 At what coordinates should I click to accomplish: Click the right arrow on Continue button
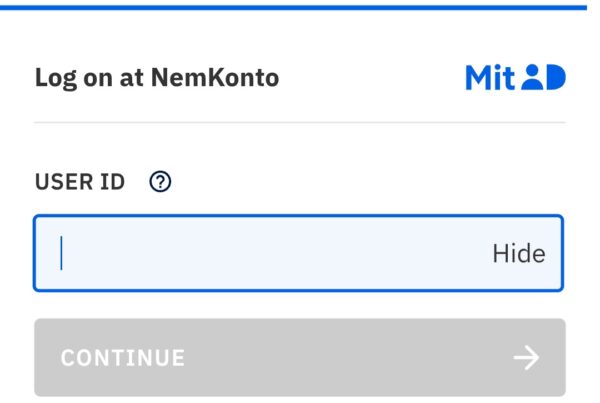(526, 357)
